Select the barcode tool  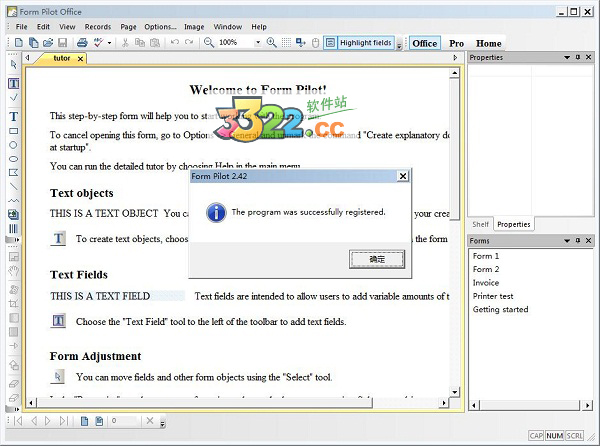[13, 229]
